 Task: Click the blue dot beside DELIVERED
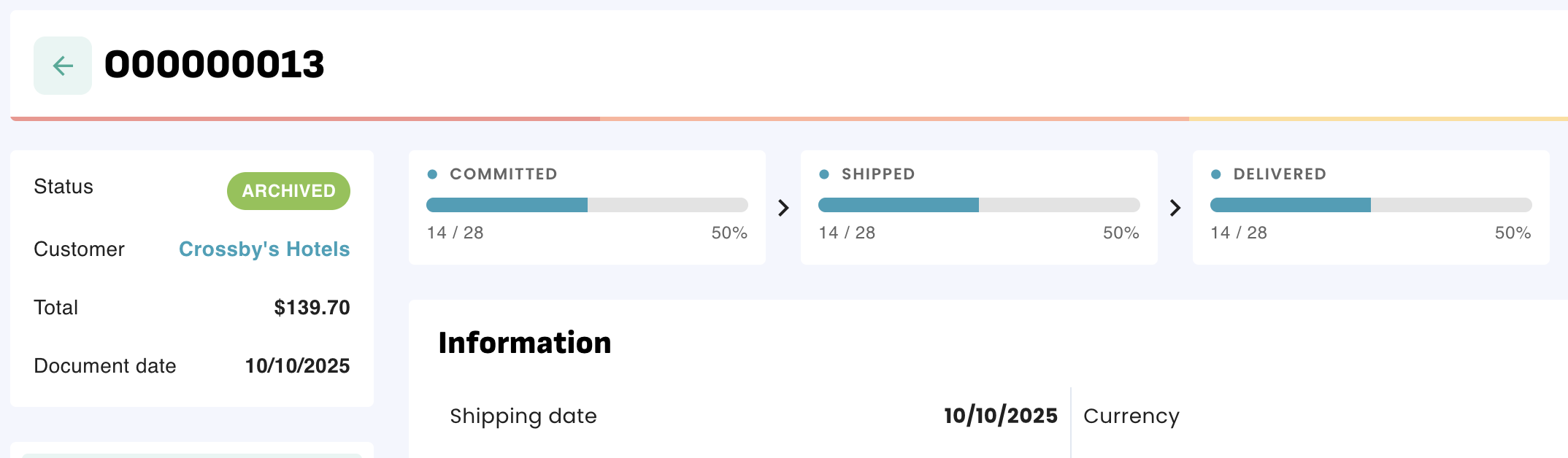[1216, 174]
